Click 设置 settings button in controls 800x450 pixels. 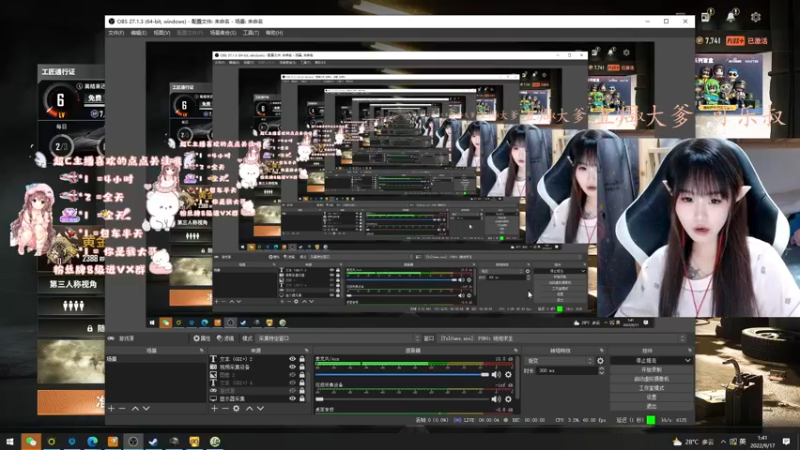(651, 397)
